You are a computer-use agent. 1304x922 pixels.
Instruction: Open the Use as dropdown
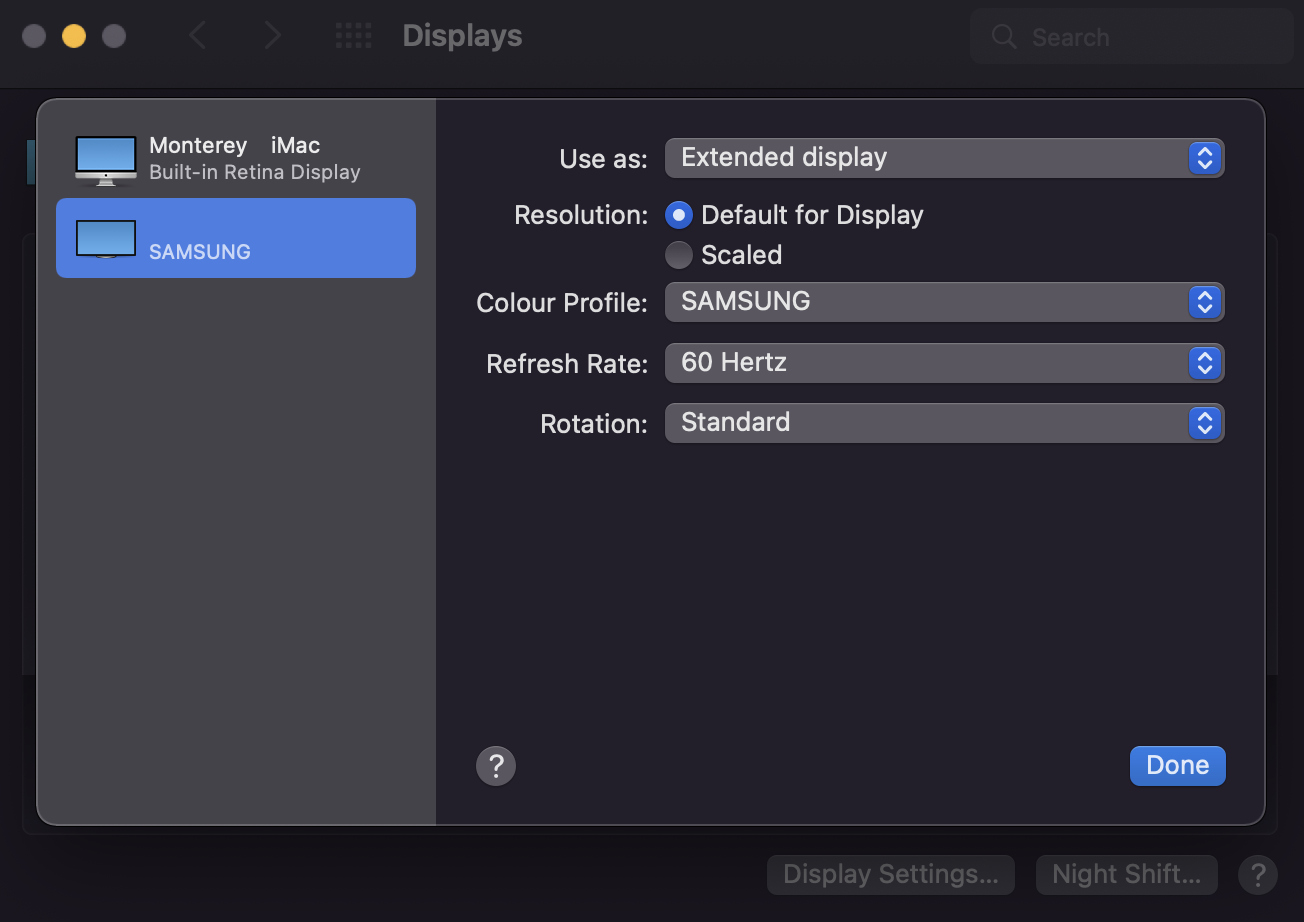[x=943, y=158]
